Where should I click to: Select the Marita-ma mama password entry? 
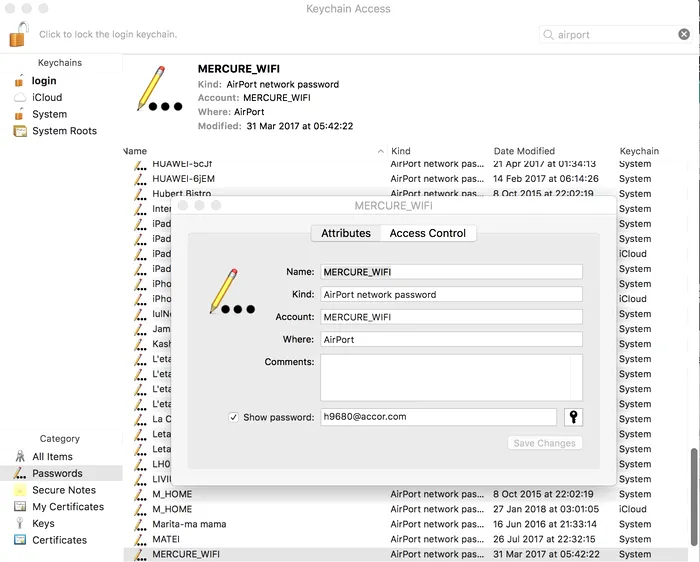coord(189,524)
